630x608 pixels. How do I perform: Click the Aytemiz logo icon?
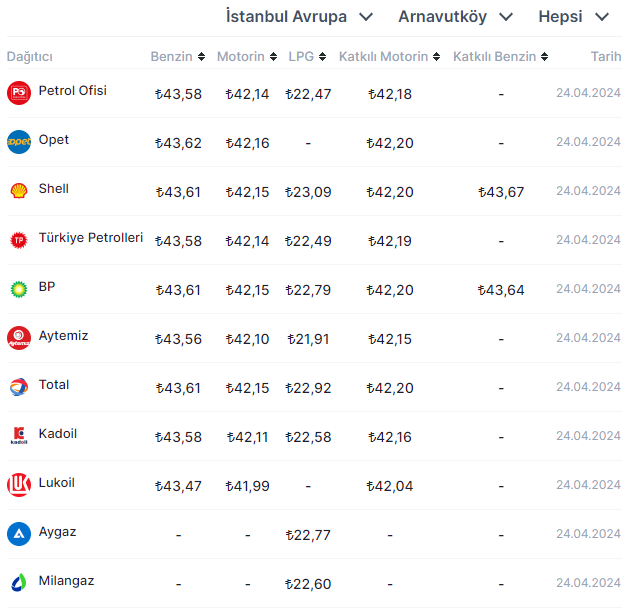click(19, 338)
